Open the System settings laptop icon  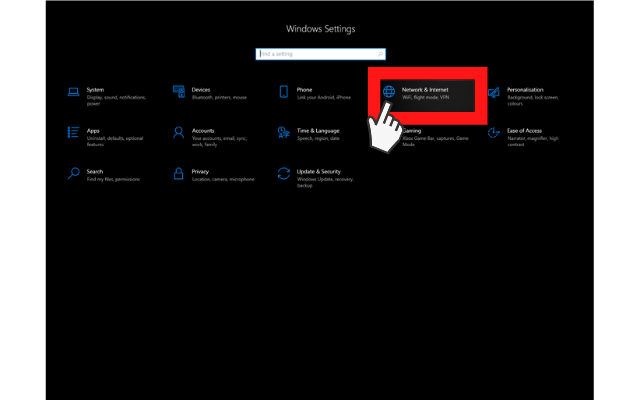tap(73, 92)
